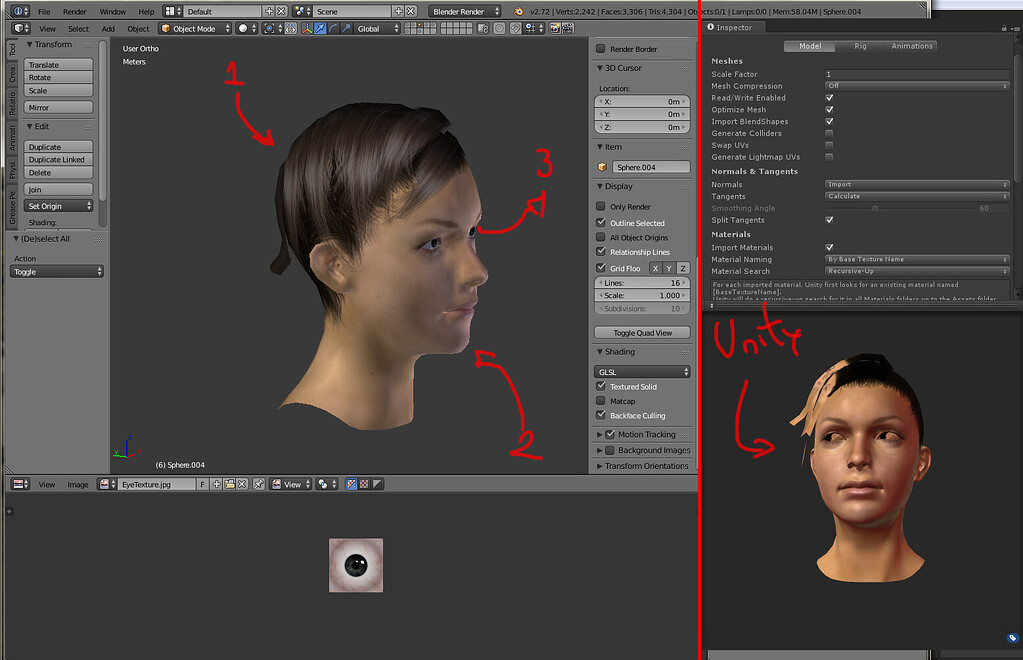Toggle Backface Culling in the Display panel
Image resolution: width=1023 pixels, height=660 pixels.
point(598,415)
